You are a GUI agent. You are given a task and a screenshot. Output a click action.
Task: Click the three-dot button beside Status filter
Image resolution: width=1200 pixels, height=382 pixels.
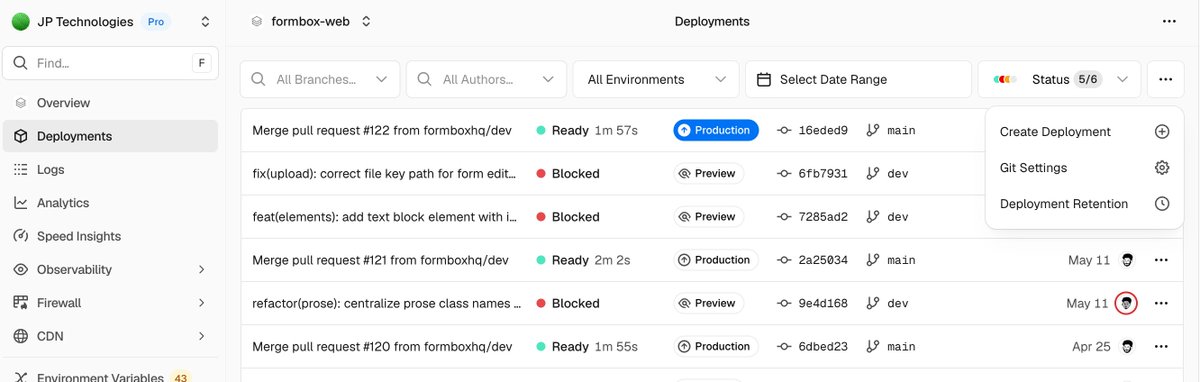tap(1166, 79)
